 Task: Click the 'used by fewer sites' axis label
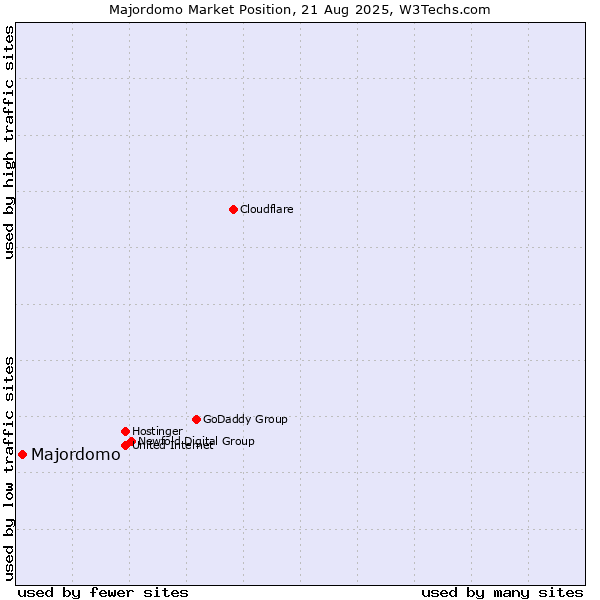tap(103, 593)
